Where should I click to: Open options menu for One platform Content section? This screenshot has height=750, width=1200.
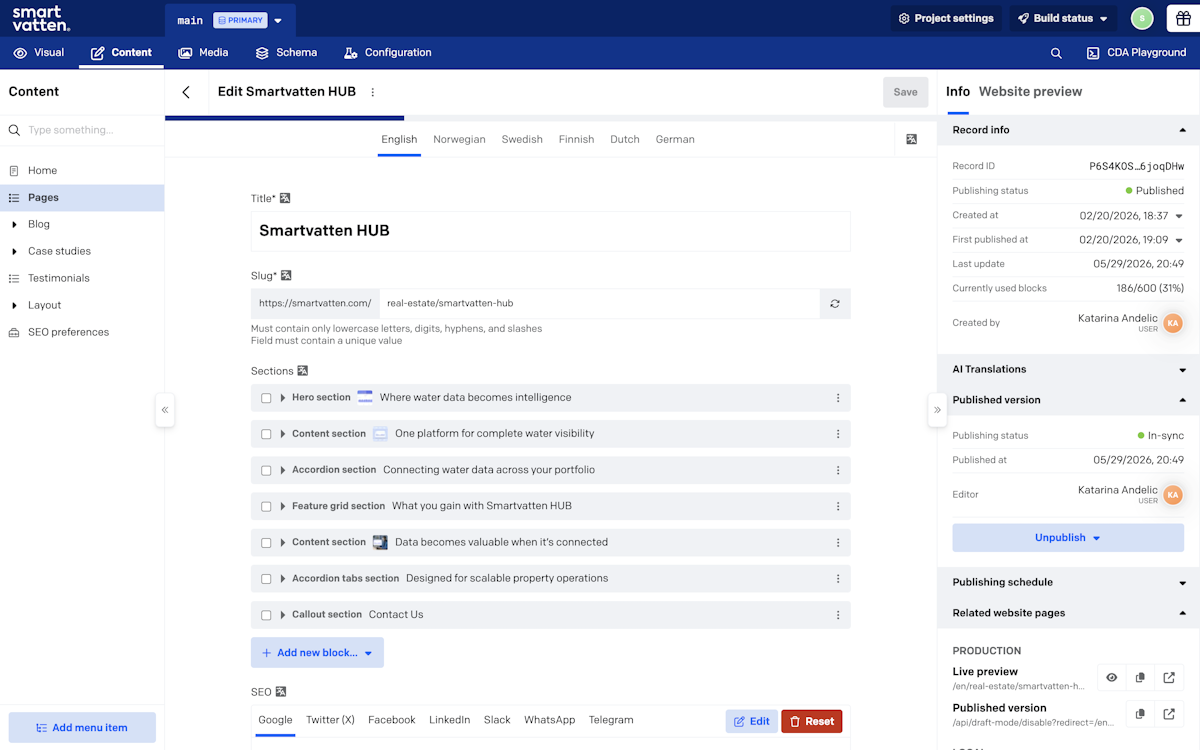pyautogui.click(x=838, y=434)
